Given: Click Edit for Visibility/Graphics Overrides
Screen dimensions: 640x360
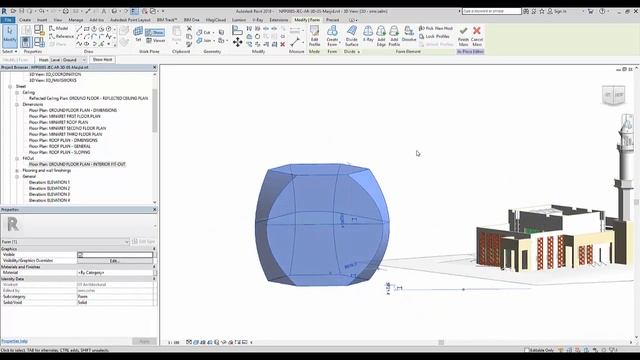Looking at the screenshot, I should [114, 260].
